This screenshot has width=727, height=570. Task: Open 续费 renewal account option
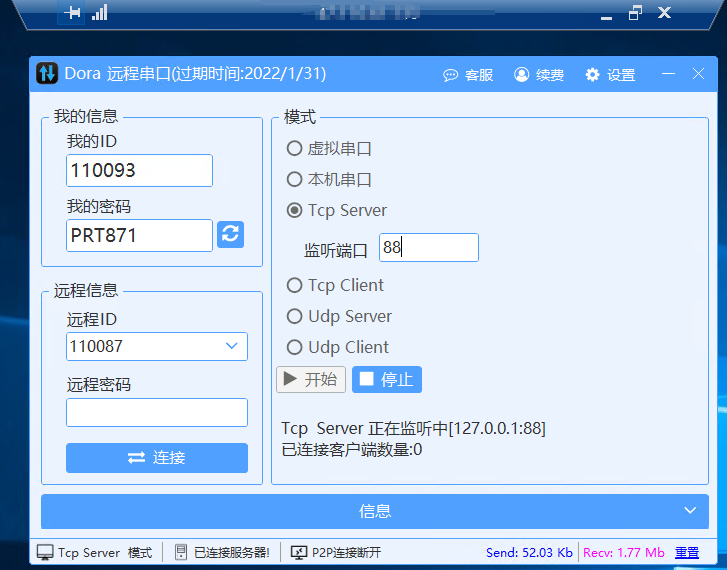click(x=539, y=75)
